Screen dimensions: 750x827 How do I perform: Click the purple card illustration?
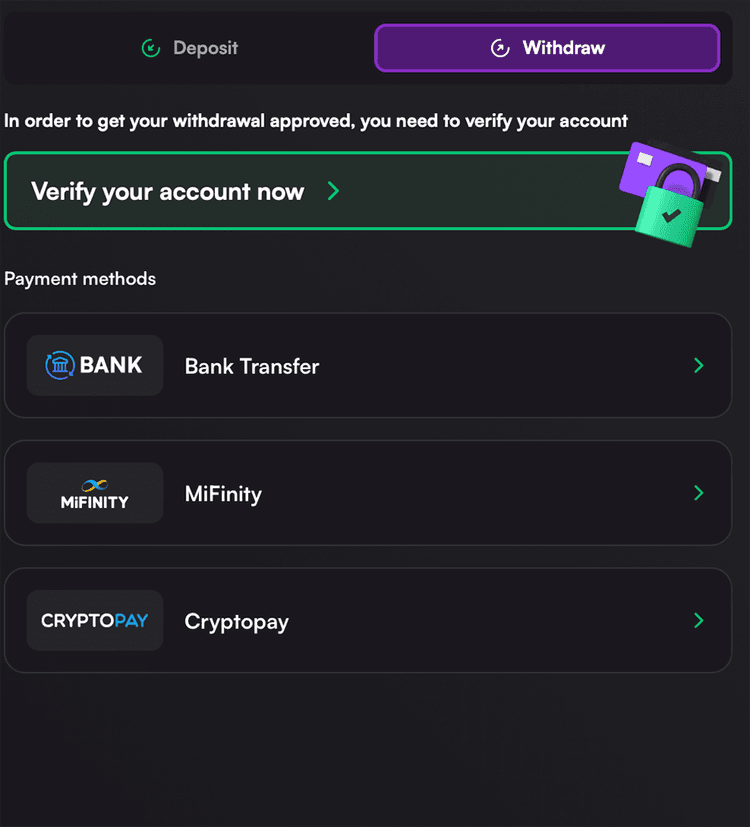point(666,170)
